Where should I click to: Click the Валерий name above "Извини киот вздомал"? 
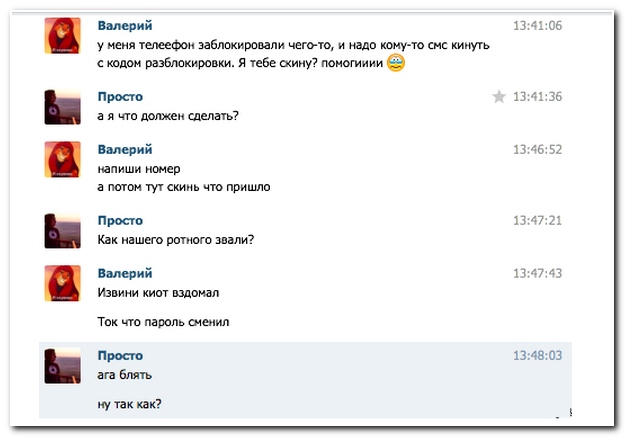point(125,273)
